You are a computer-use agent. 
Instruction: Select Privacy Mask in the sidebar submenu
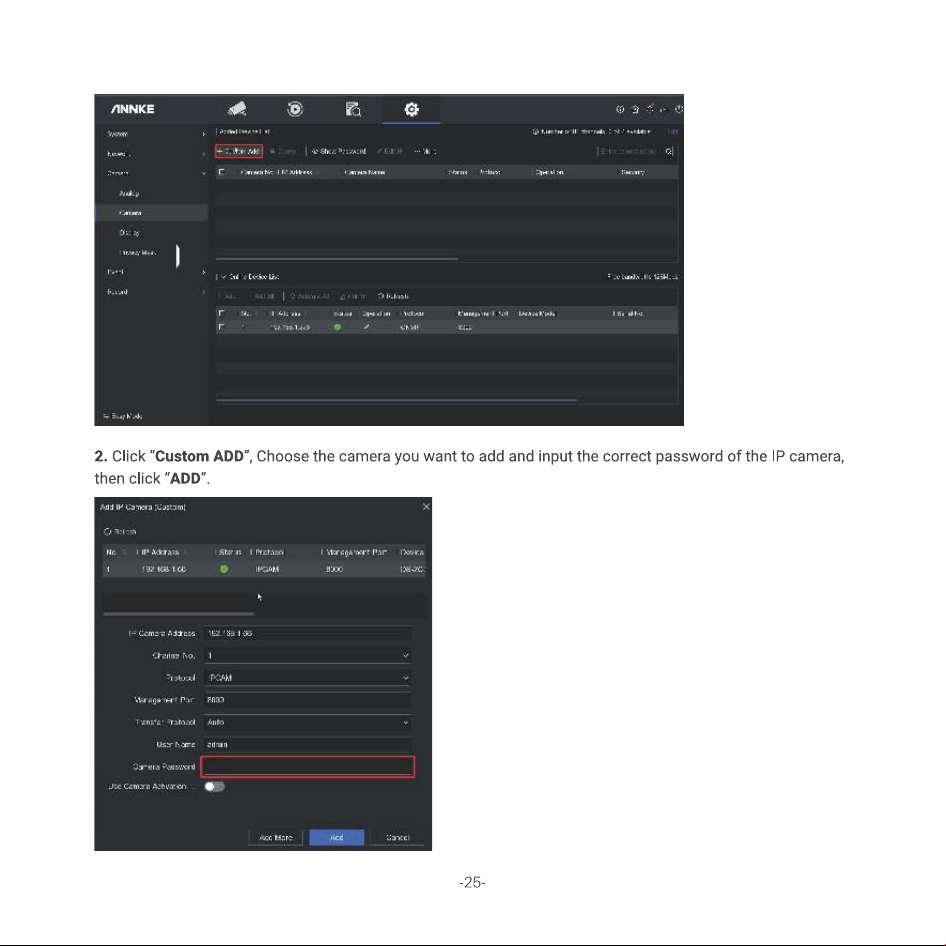137,253
